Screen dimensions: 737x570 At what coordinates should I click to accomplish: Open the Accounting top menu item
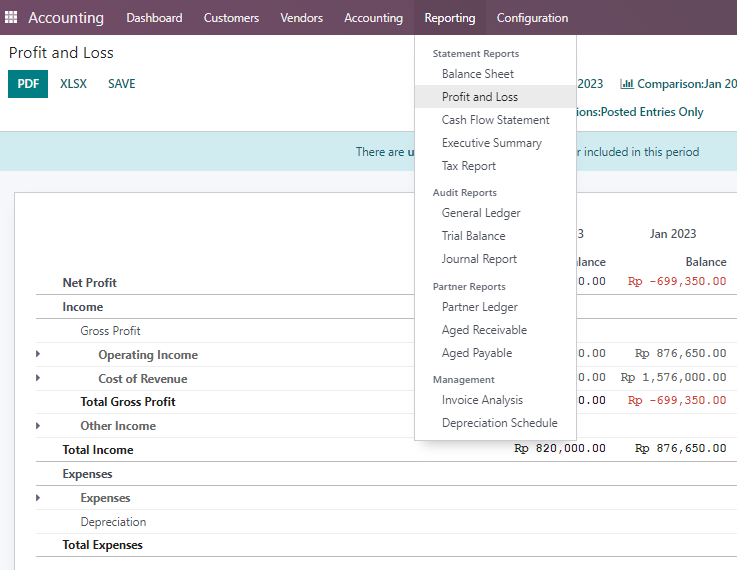374,18
